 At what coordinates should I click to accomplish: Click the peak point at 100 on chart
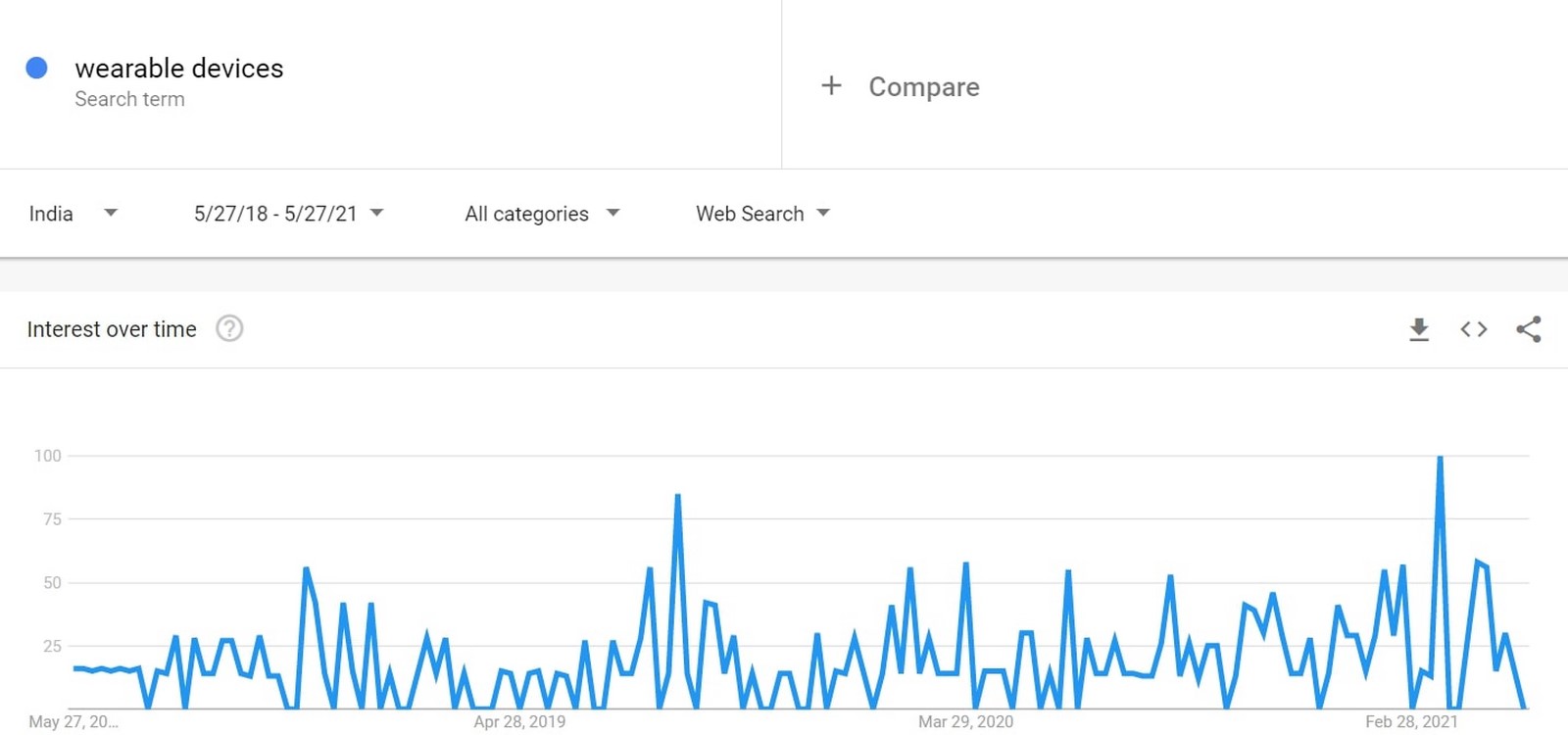[1440, 457]
